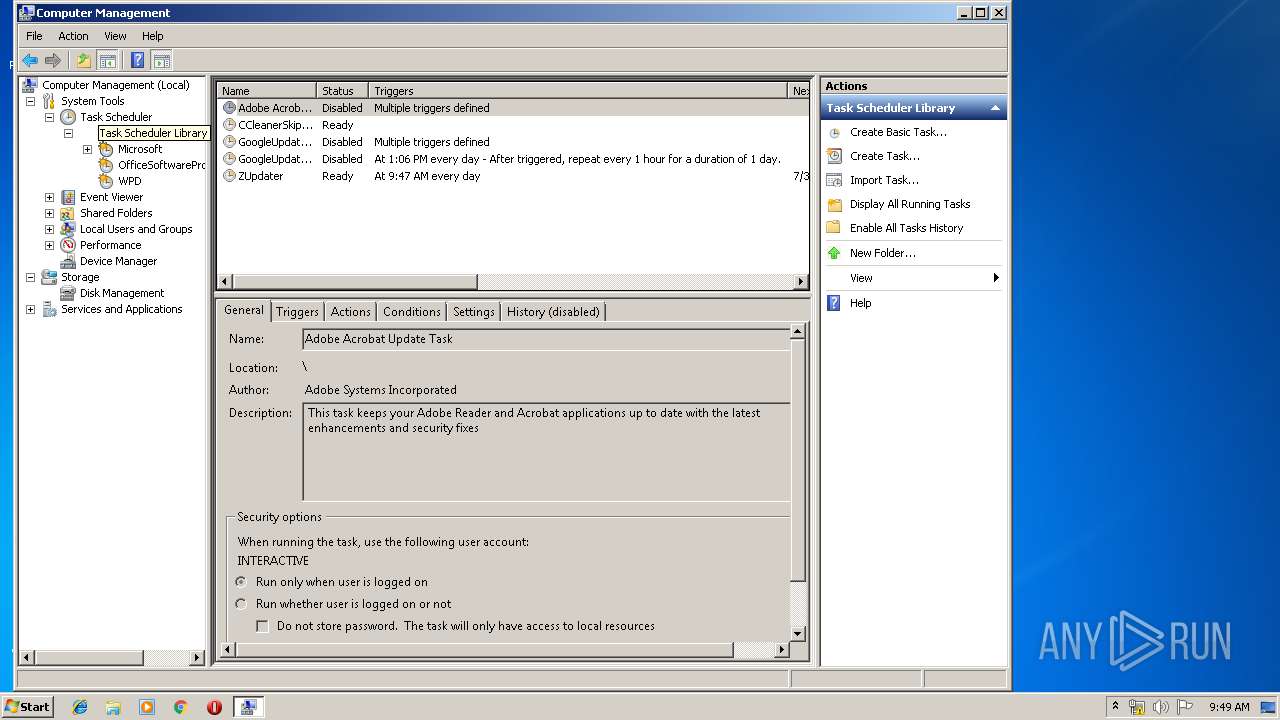Open the View submenu arrow in Actions
Screen dimensions: 1280x720
coord(996,278)
